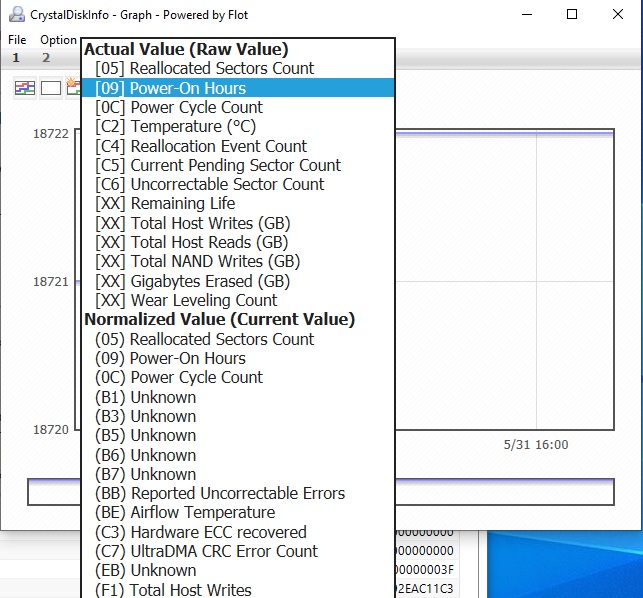
Task: Choose [XX] Total Host Reads (GB)
Action: tap(238, 242)
